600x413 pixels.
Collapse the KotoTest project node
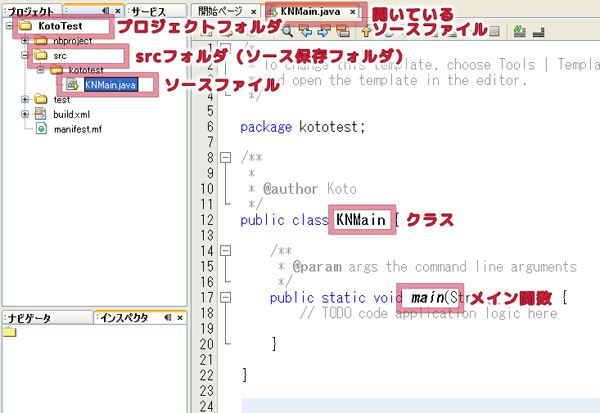(x=9, y=26)
